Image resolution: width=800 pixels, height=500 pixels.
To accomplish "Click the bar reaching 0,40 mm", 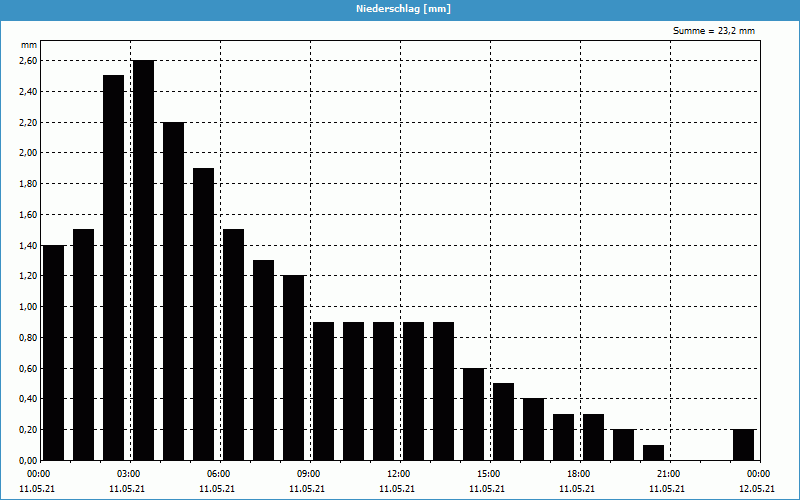I will coord(533,430).
